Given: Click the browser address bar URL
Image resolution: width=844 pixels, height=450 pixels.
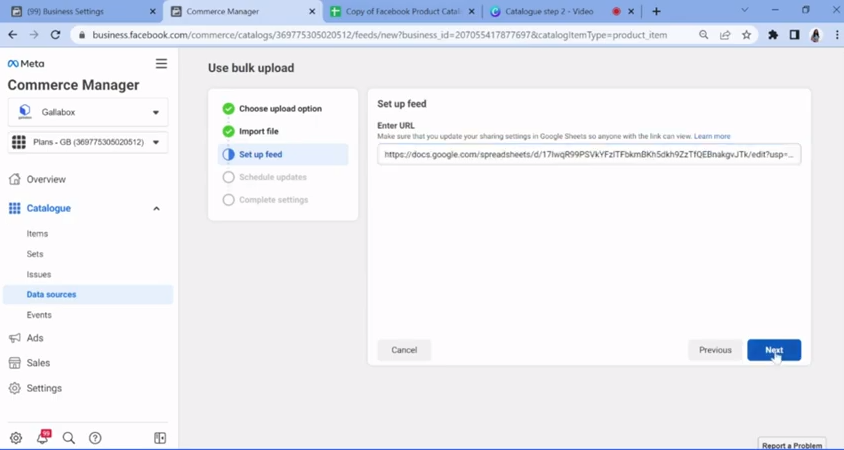Looking at the screenshot, I should point(379,35).
